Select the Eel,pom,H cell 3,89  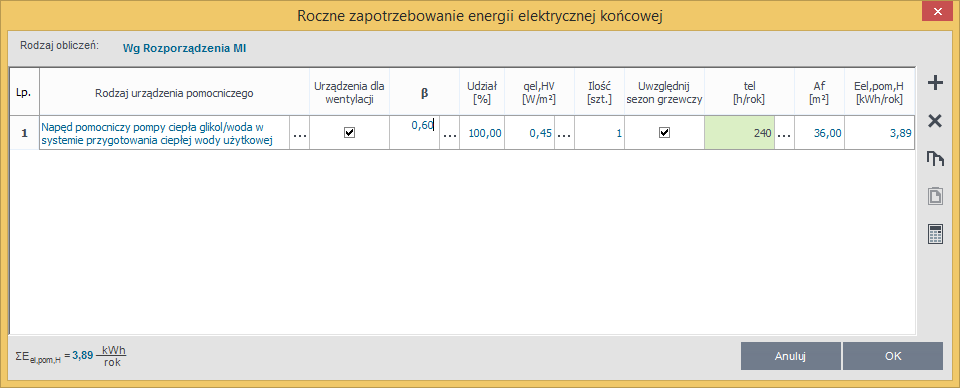879,132
